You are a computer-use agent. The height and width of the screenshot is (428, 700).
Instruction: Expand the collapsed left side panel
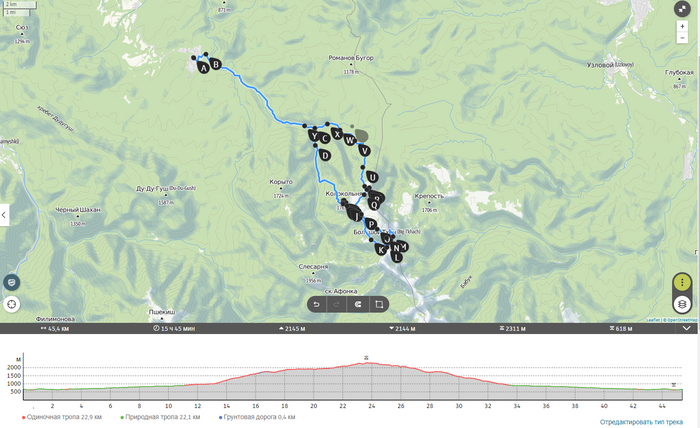click(4, 215)
